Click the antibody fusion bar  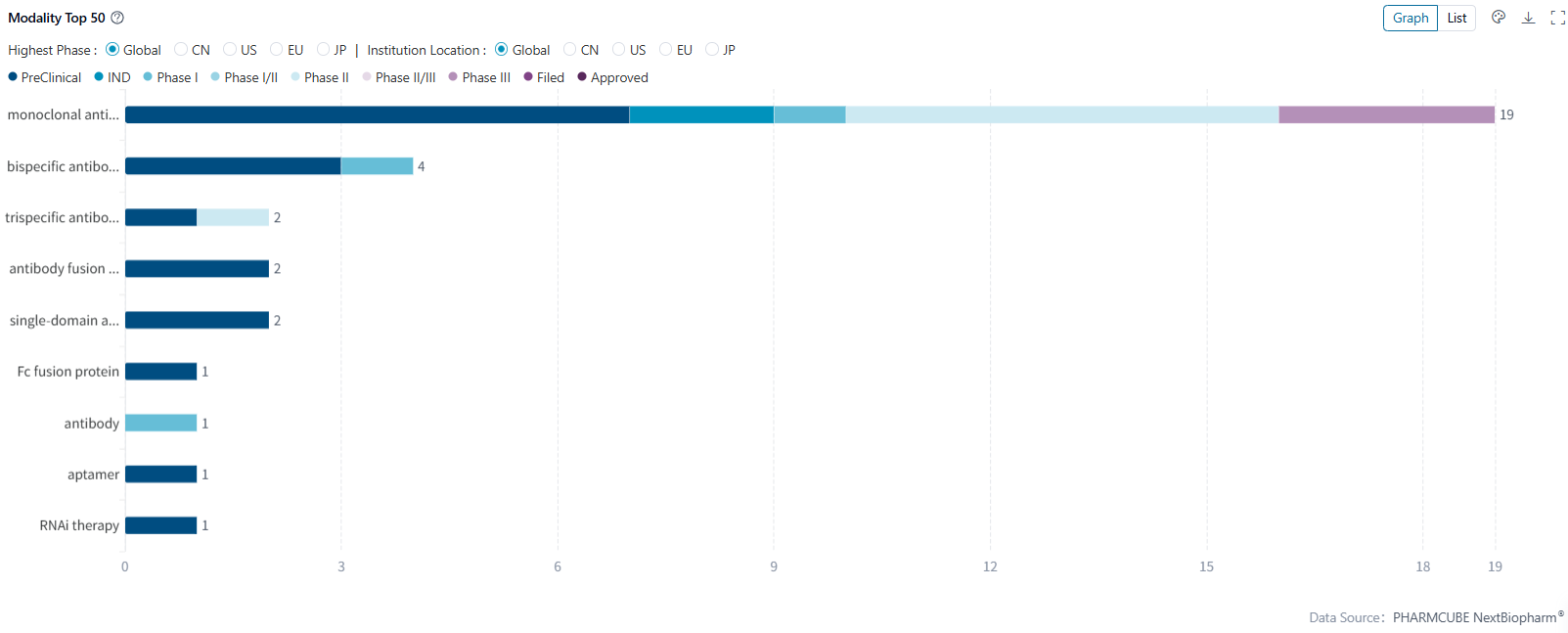pyautogui.click(x=197, y=268)
